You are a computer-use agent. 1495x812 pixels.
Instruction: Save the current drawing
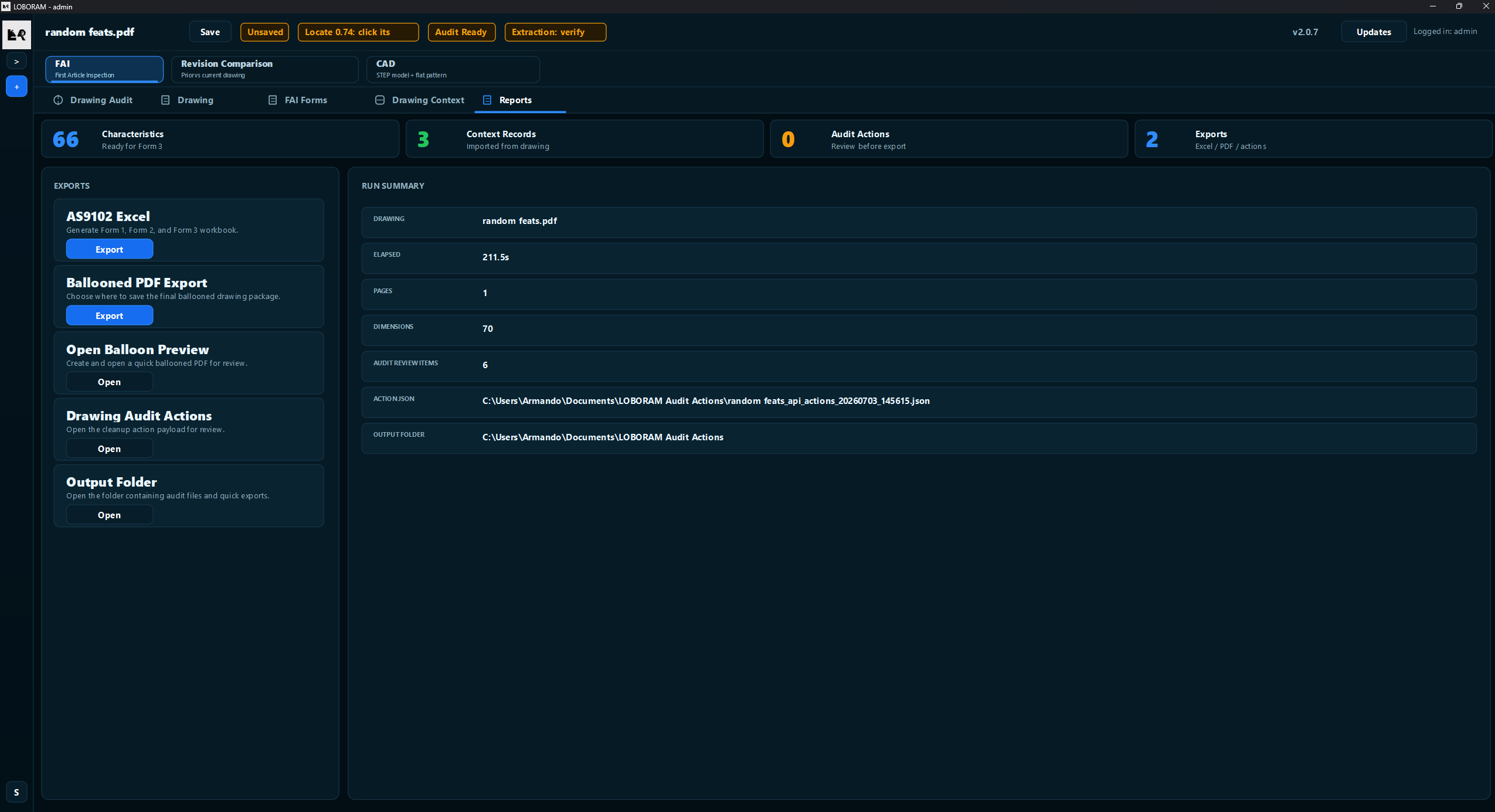[x=210, y=32]
